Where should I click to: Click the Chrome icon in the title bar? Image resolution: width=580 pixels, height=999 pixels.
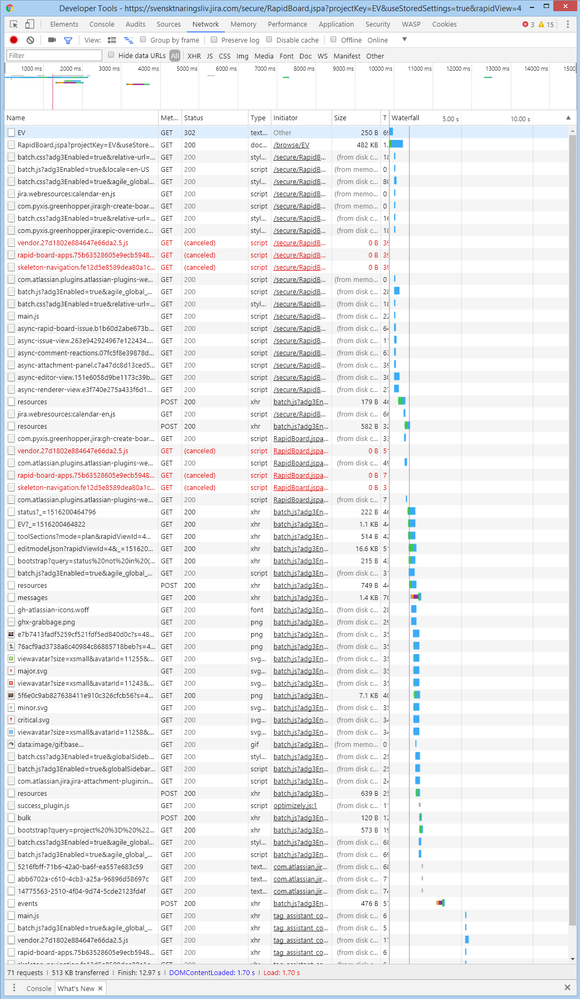pyautogui.click(x=11, y=8)
